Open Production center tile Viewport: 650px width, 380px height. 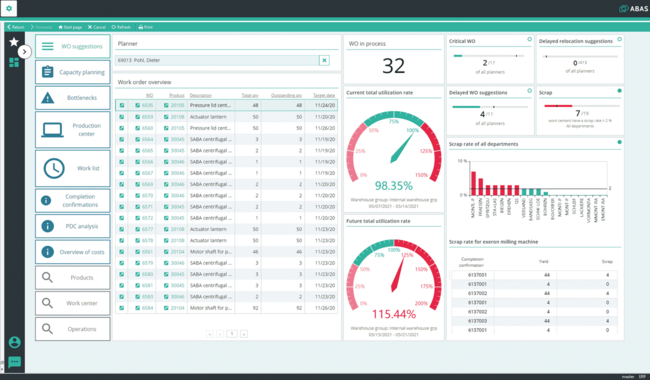pos(73,130)
